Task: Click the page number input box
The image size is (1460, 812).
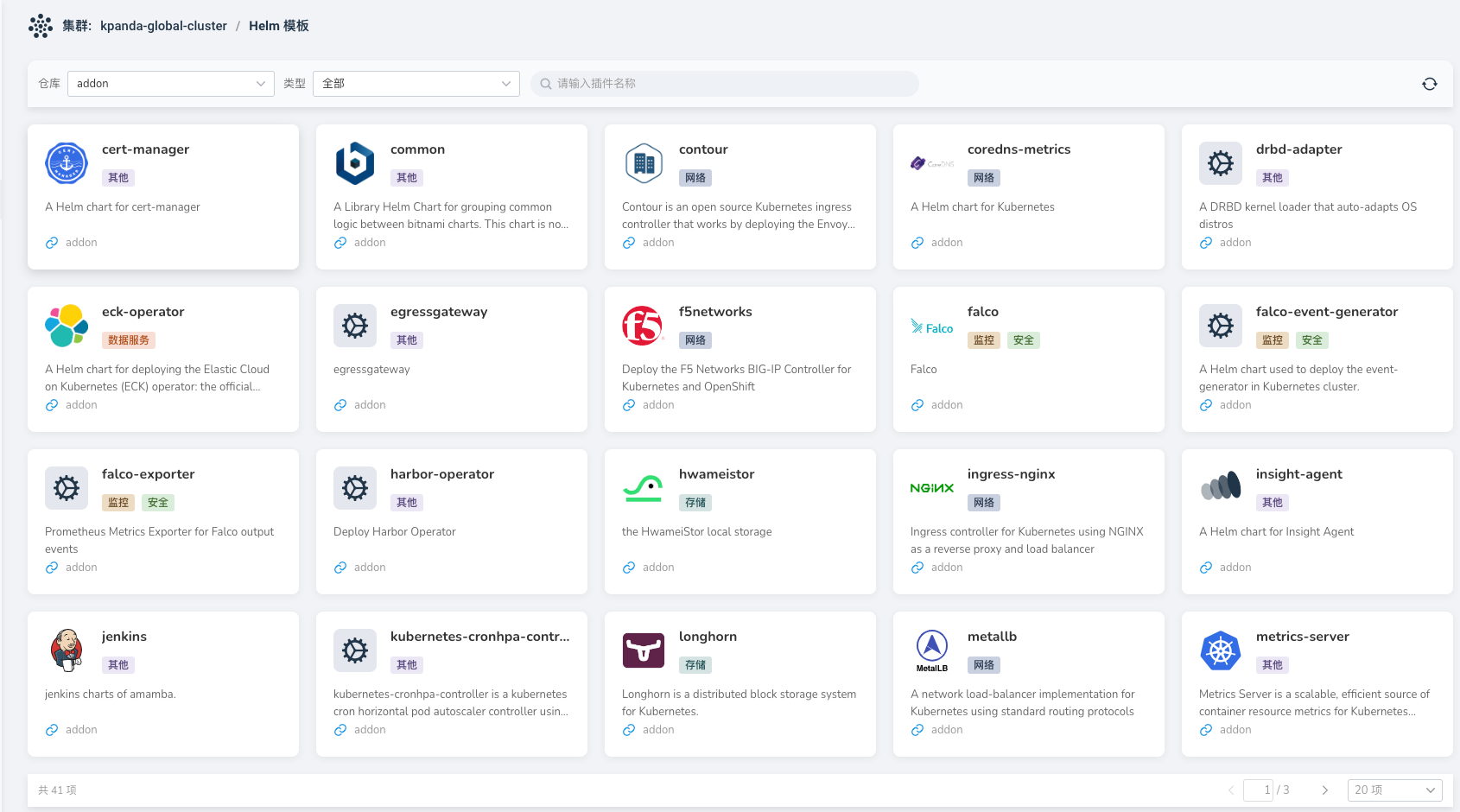Action: 1259,790
